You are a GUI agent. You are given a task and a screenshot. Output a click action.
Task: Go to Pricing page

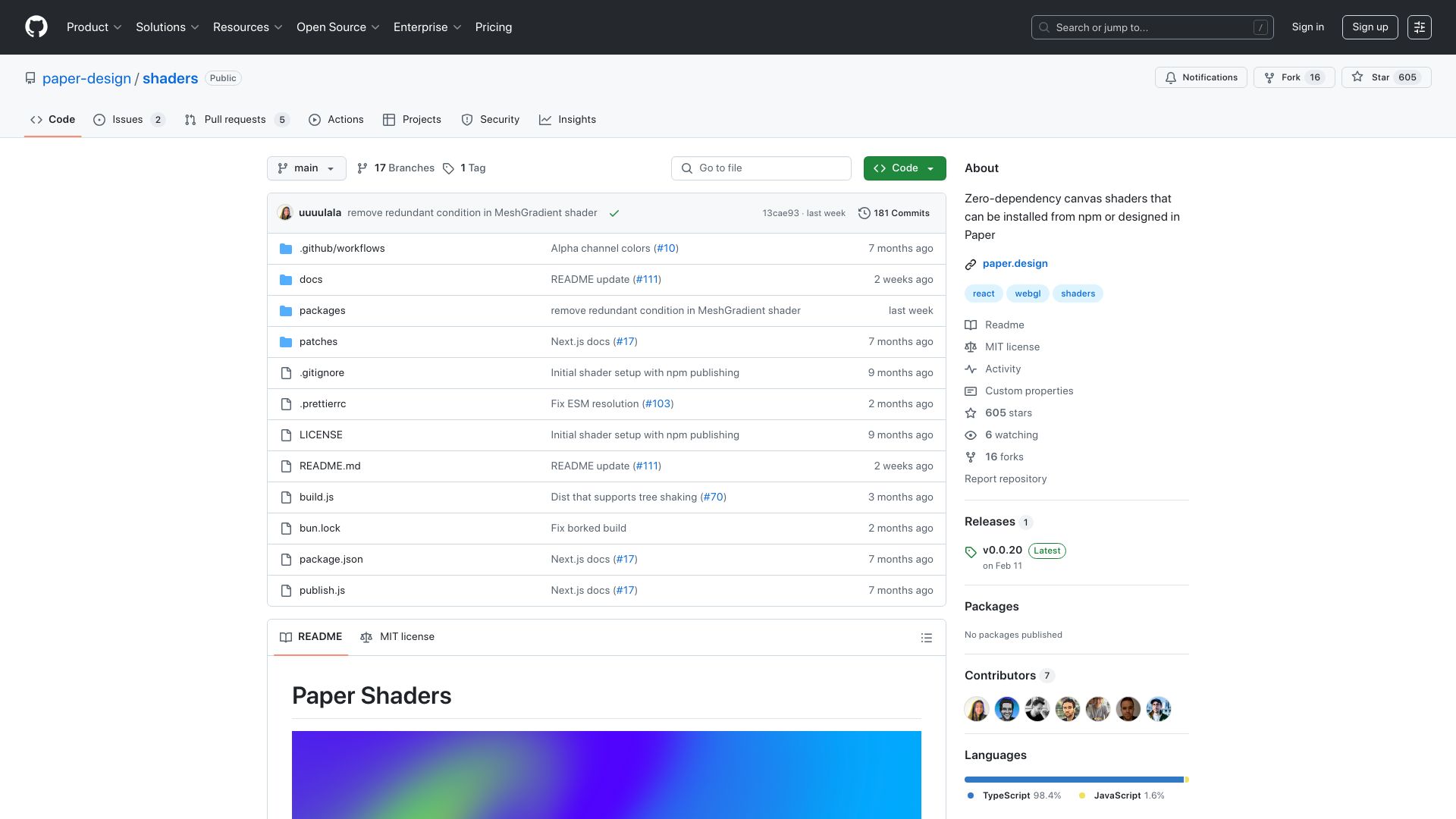pos(494,27)
